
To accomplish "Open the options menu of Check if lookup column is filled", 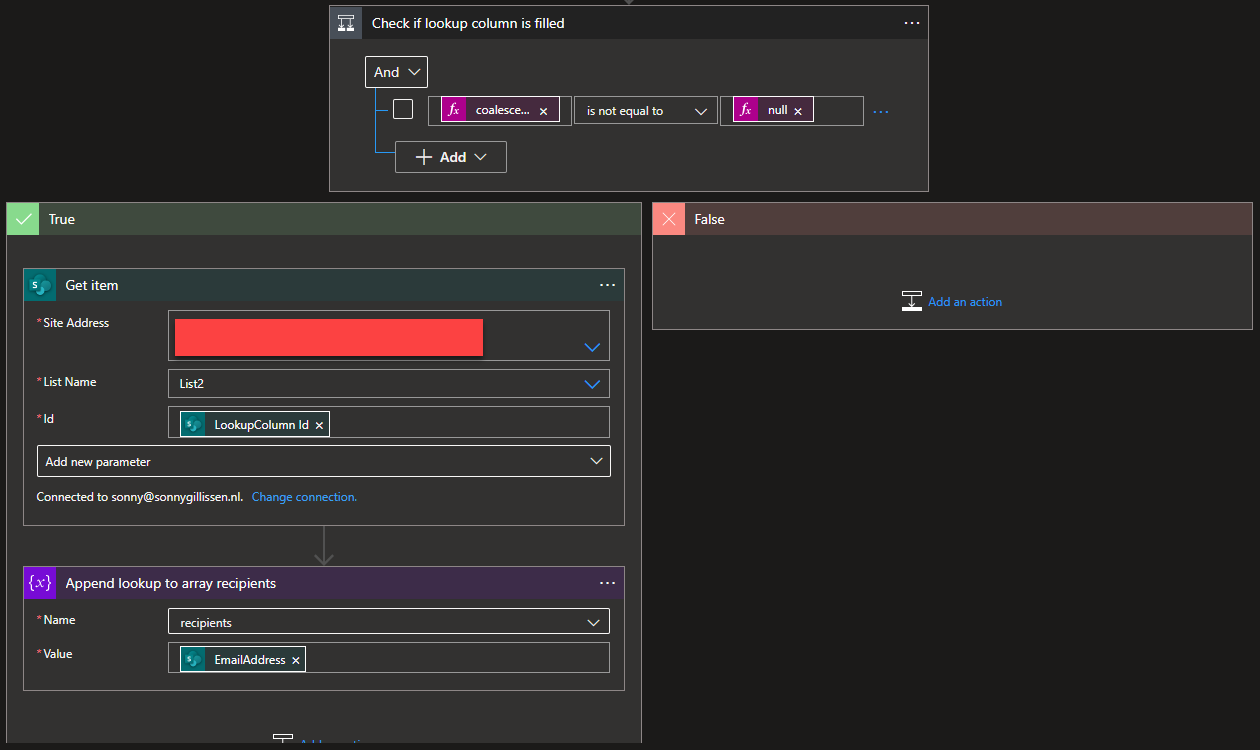I will tap(911, 23).
